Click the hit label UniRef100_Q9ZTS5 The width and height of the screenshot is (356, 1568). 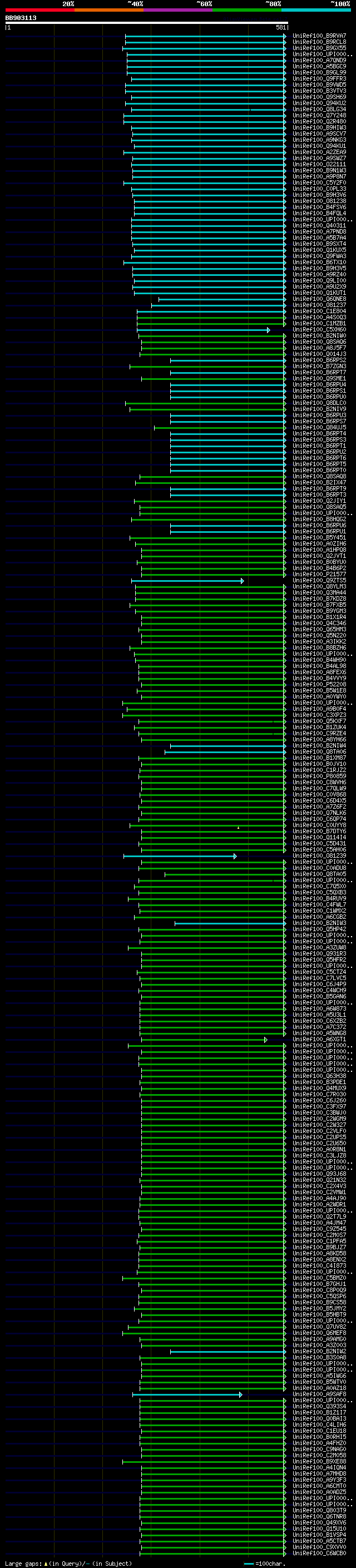pos(319,581)
